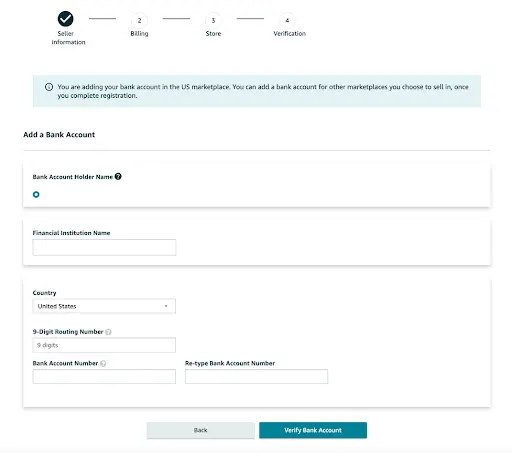Select the step 2 Billing circle
Viewport: 512px width, 457px height.
click(139, 20)
